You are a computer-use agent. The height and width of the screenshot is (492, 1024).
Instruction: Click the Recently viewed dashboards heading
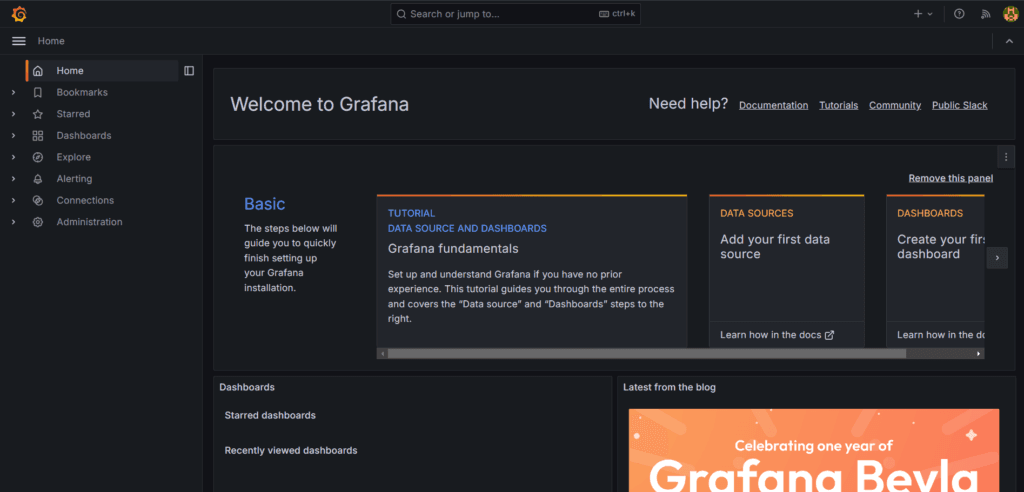[x=291, y=450]
